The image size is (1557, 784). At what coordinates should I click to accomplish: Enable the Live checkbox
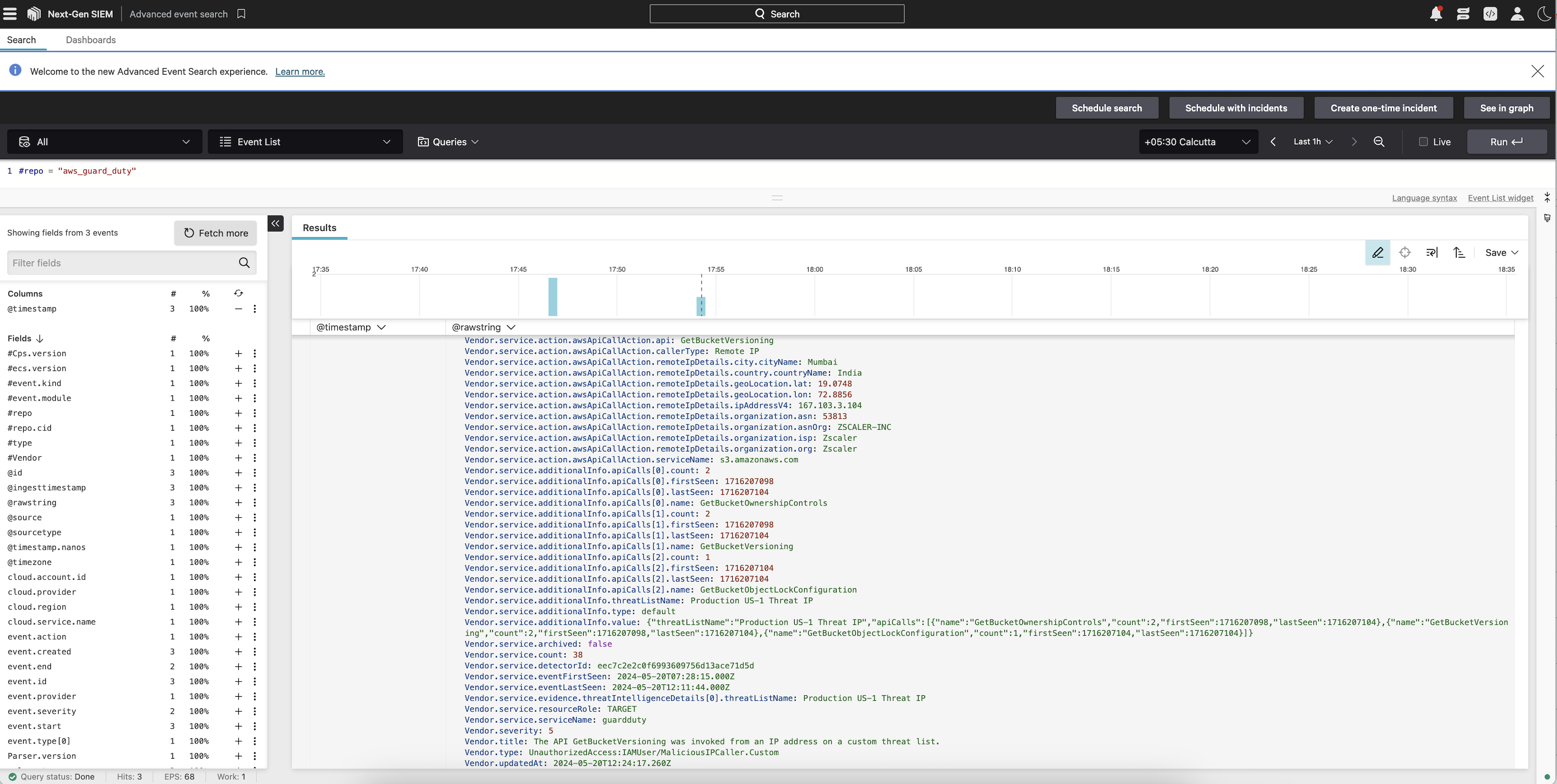tap(1423, 141)
